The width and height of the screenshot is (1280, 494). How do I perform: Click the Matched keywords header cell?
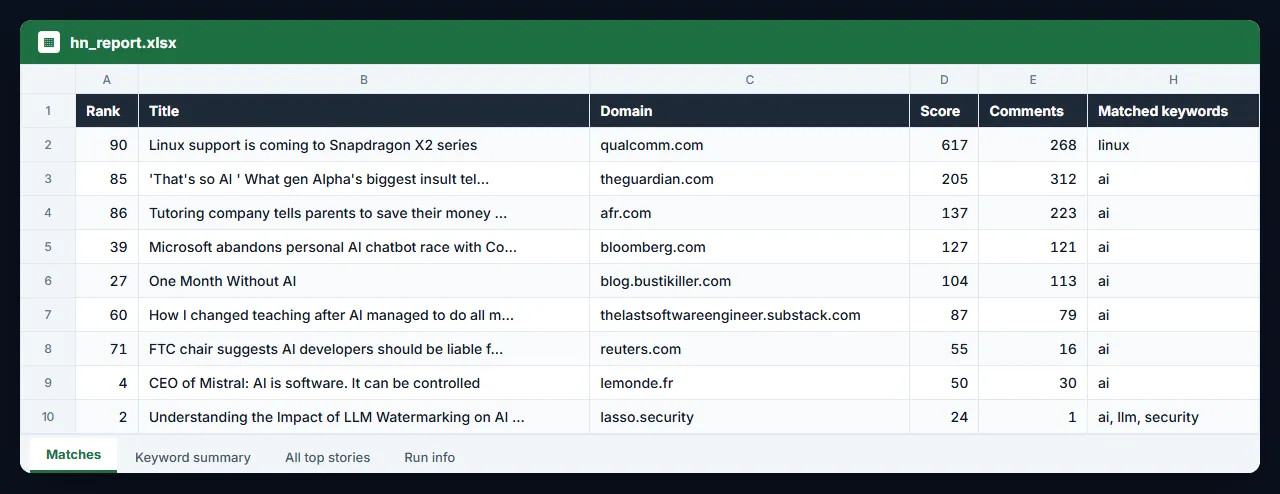click(x=1173, y=111)
